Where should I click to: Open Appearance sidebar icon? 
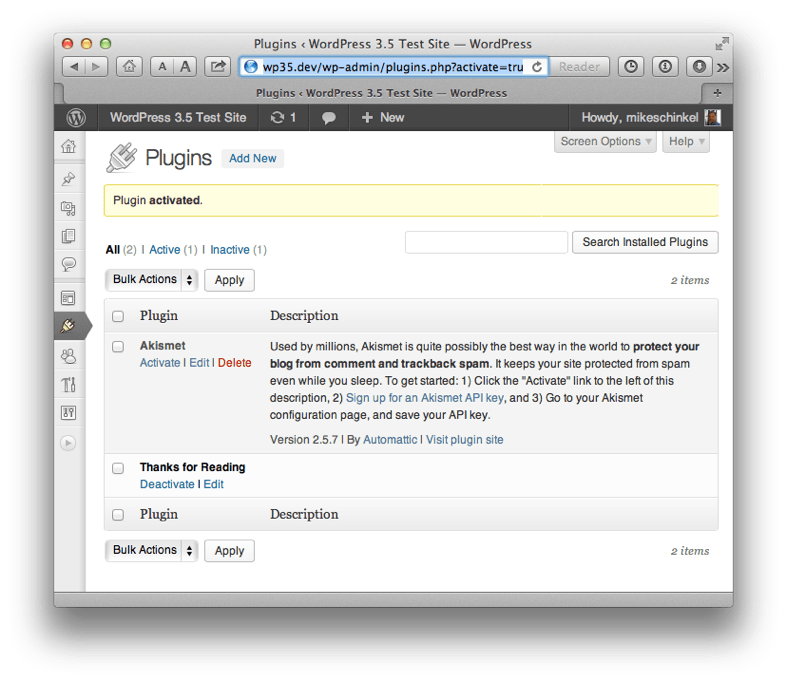pos(69,298)
